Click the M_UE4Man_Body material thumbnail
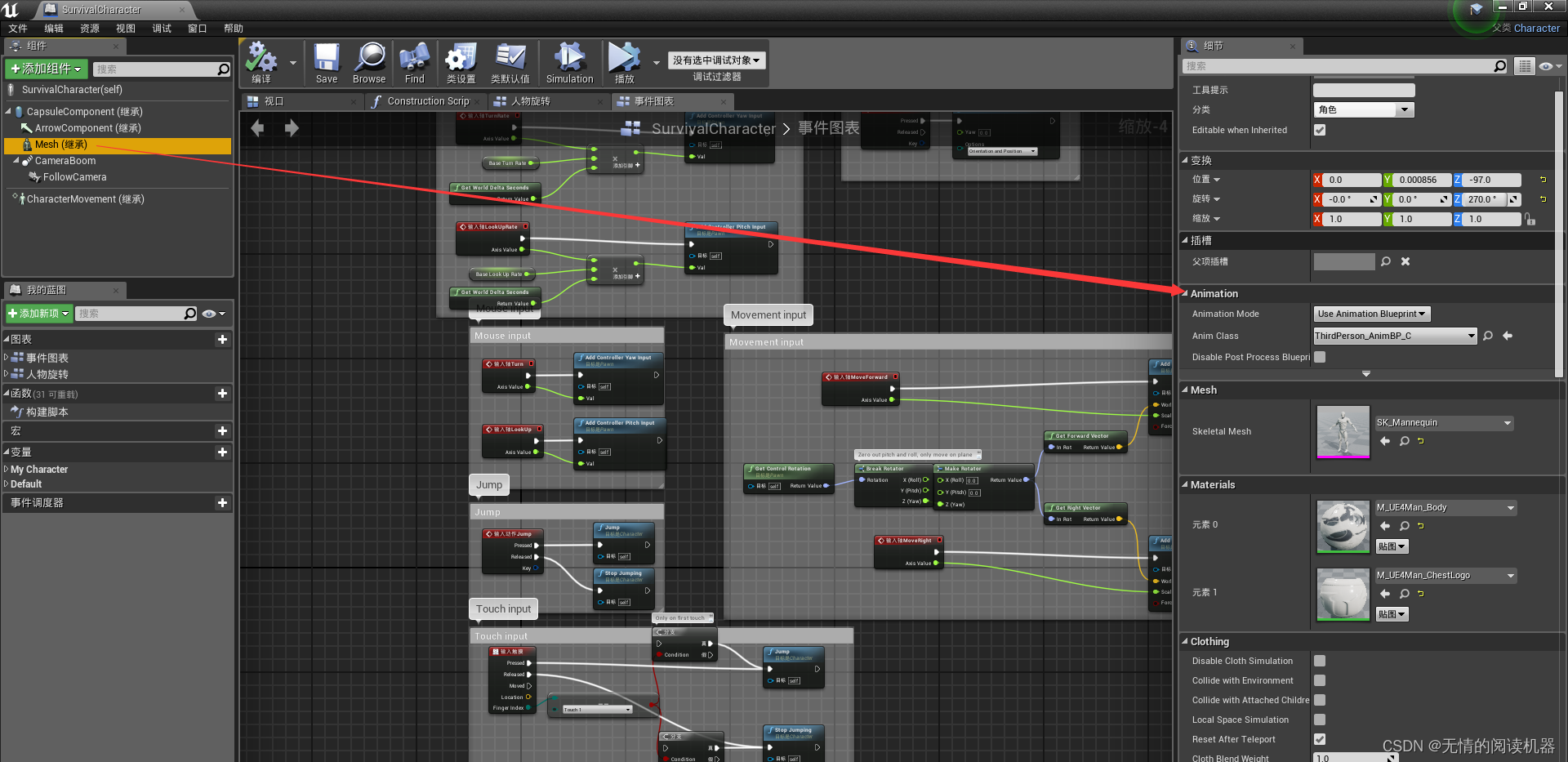Screen dimensions: 1568x762 [x=1343, y=527]
